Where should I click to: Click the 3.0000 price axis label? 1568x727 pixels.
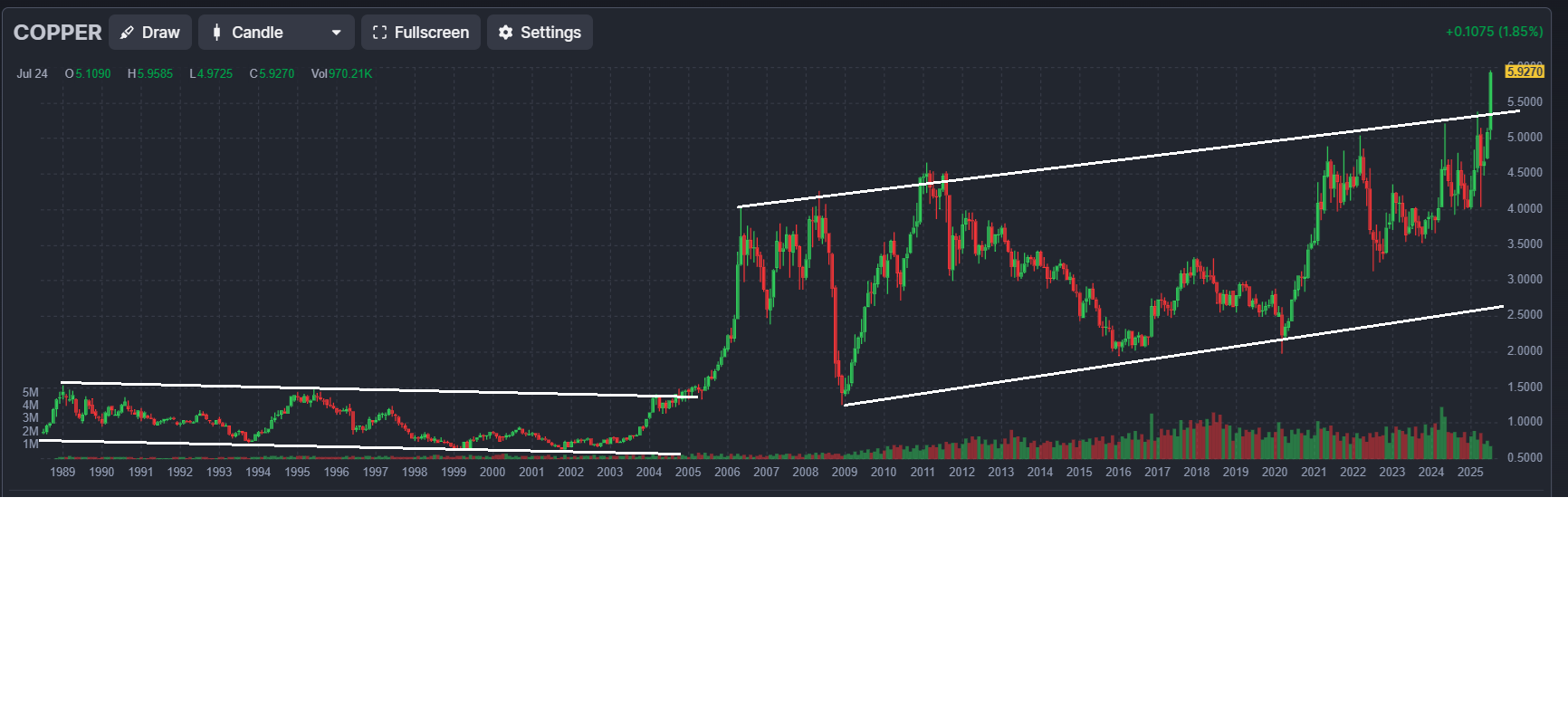coord(1525,280)
